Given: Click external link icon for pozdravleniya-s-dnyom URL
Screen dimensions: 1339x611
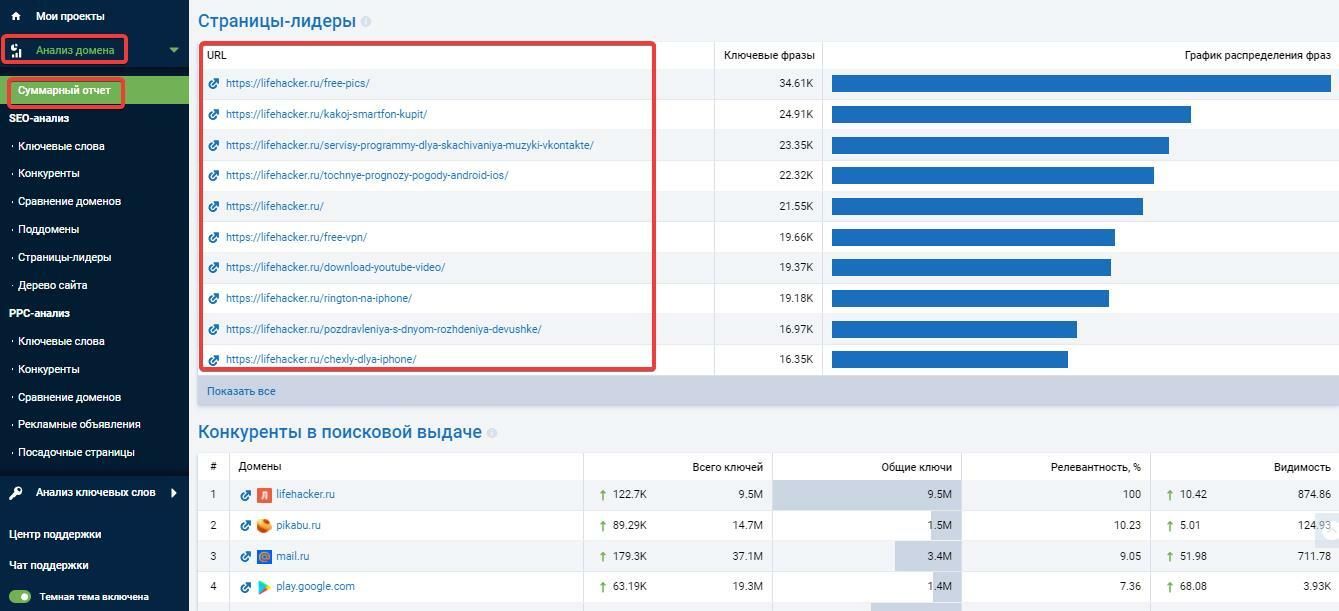Looking at the screenshot, I should click(214, 330).
